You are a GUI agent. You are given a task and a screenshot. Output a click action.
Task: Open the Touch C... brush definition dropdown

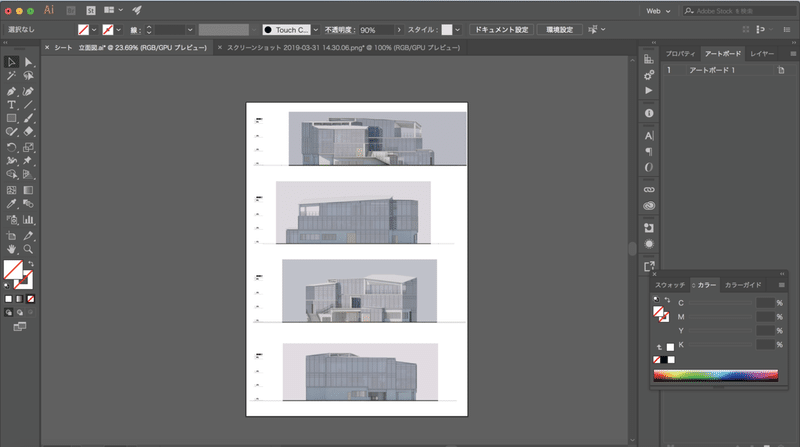click(316, 30)
